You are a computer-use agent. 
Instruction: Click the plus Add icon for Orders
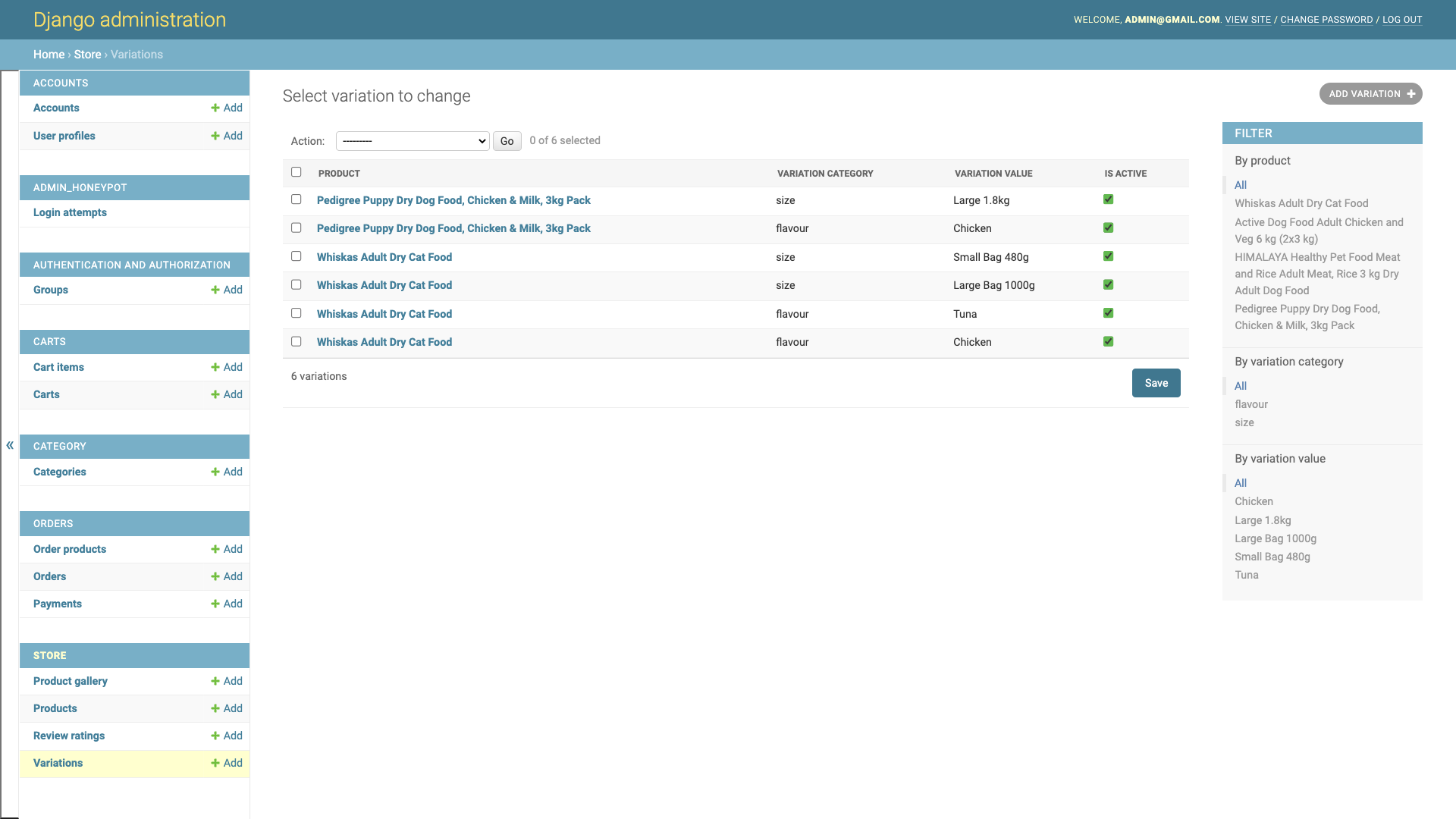pyautogui.click(x=227, y=577)
